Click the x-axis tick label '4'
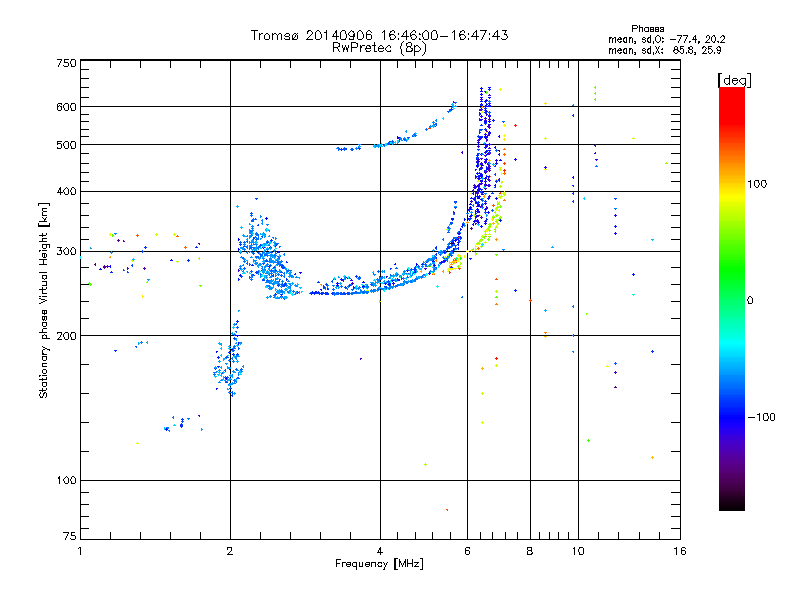This screenshot has width=800, height=600. coord(380,551)
